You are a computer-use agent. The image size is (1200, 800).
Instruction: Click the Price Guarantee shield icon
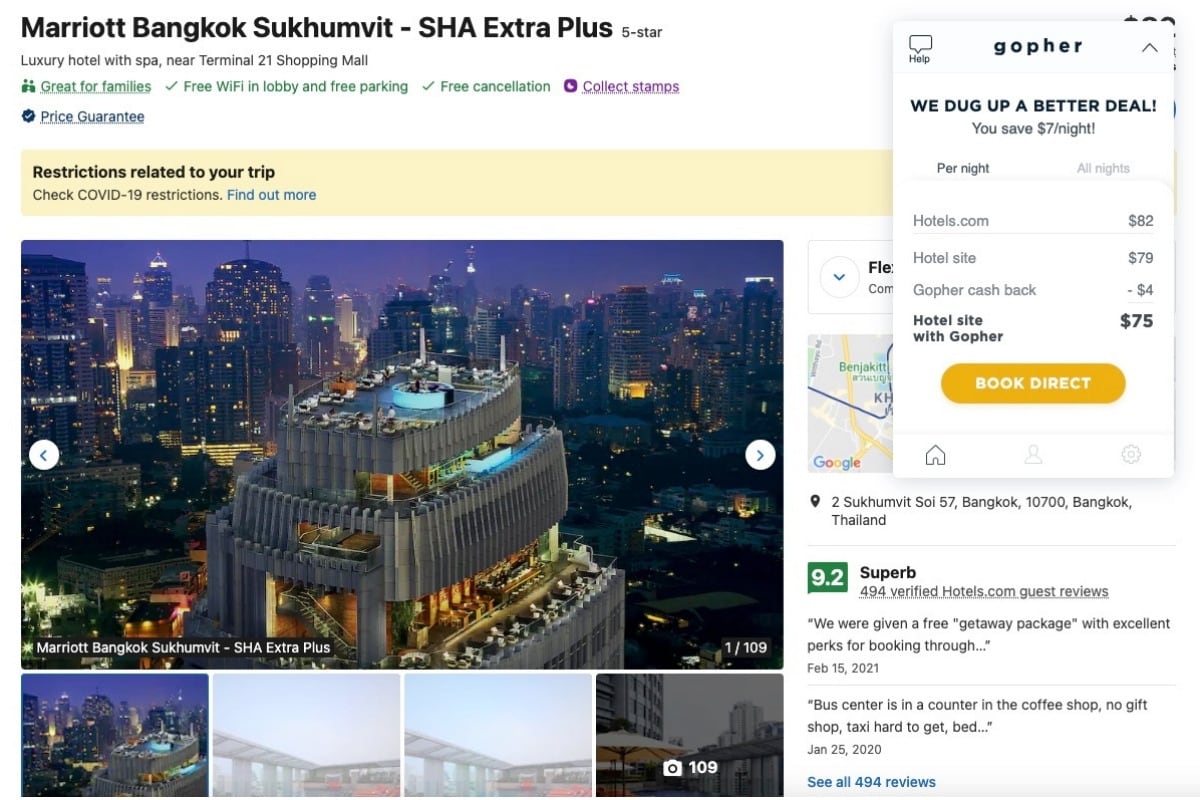pos(28,116)
